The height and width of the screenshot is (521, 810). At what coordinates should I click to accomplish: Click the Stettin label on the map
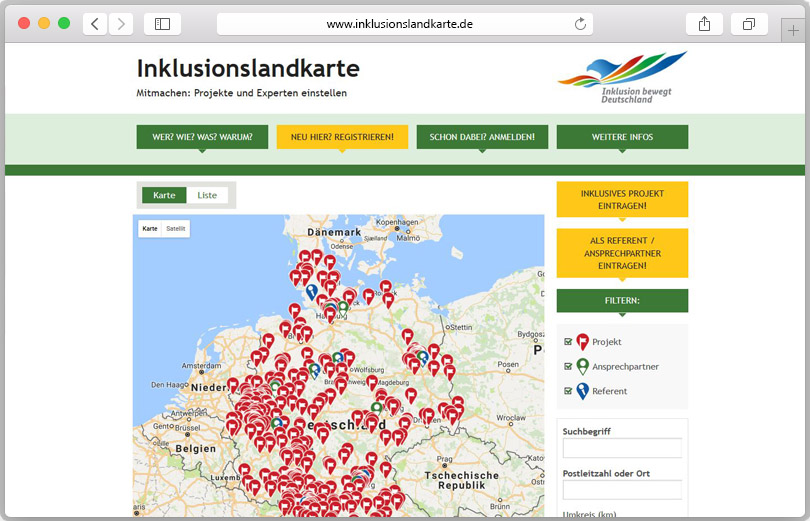click(461, 327)
